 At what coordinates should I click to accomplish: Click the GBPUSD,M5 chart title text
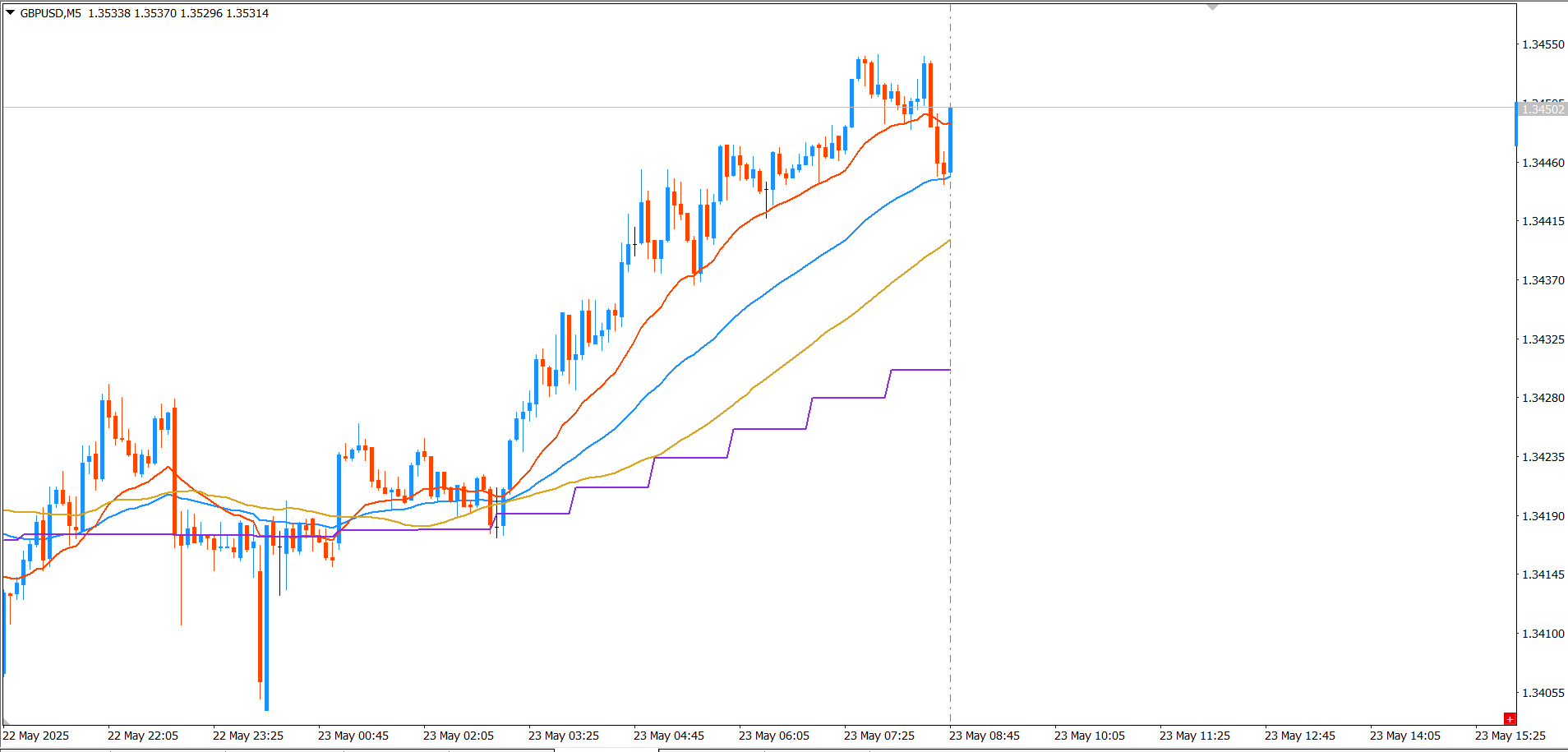click(x=51, y=13)
